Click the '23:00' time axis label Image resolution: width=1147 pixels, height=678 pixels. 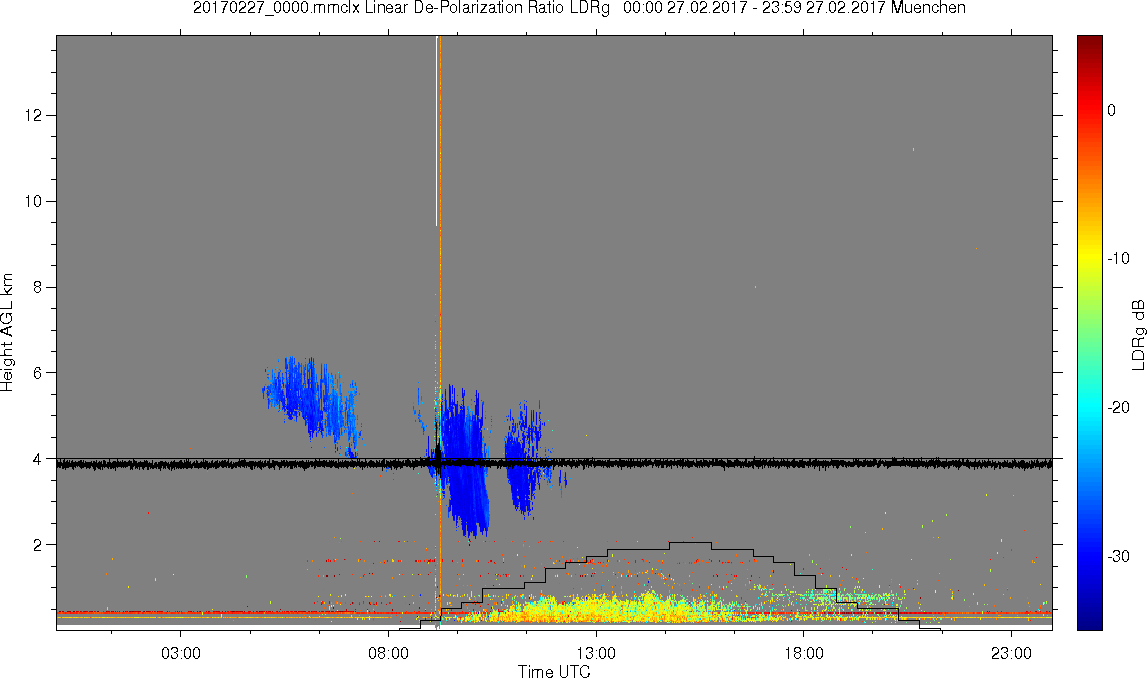click(1012, 653)
